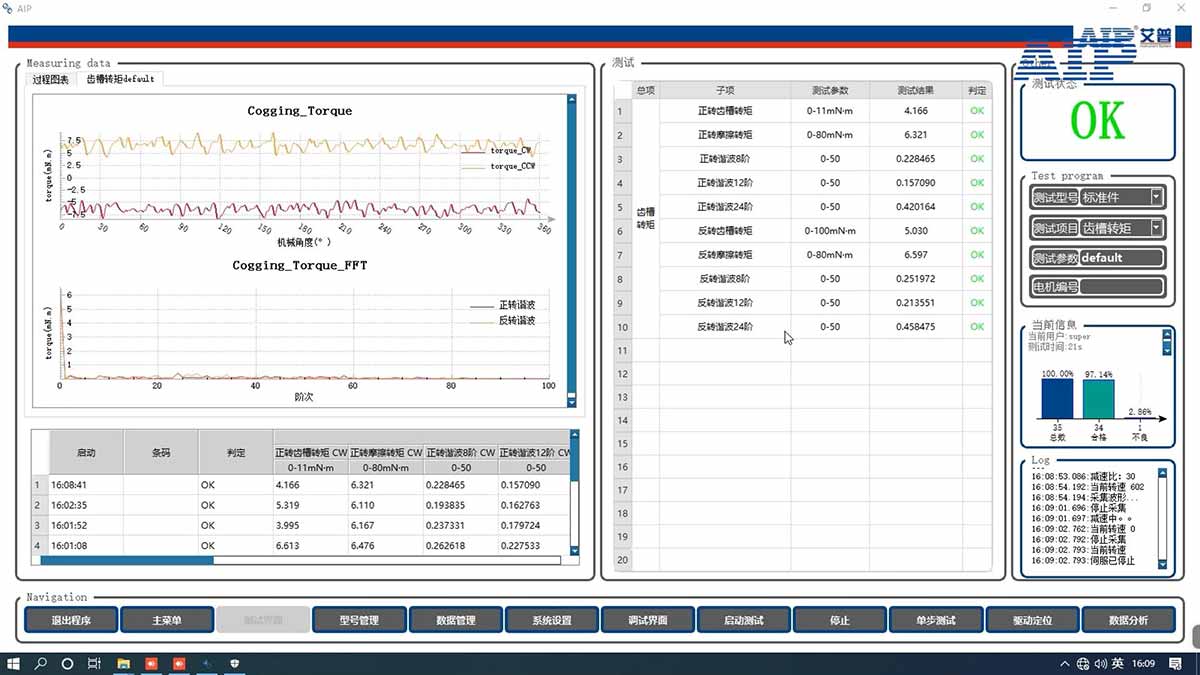
Task: Expand the hidden system tray icons chevron
Action: 1064,664
